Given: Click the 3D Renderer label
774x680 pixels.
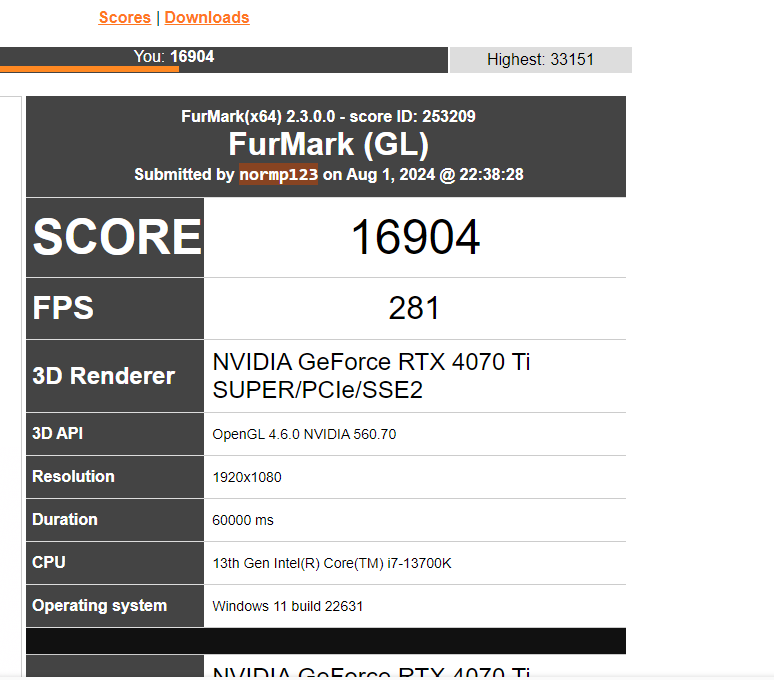Looking at the screenshot, I should coord(104,376).
